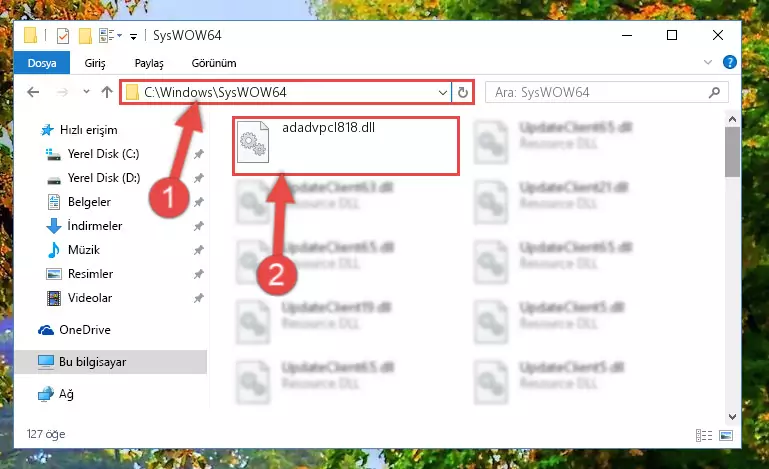This screenshot has width=769, height=469.
Task: Select the adadvpcl818.dll file name
Action: (328, 128)
